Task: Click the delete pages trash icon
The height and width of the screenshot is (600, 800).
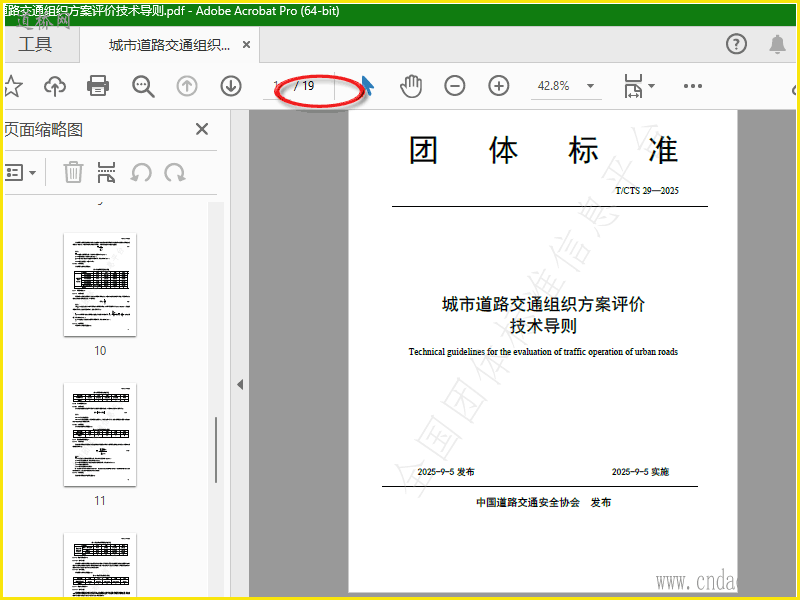Action: coord(73,172)
